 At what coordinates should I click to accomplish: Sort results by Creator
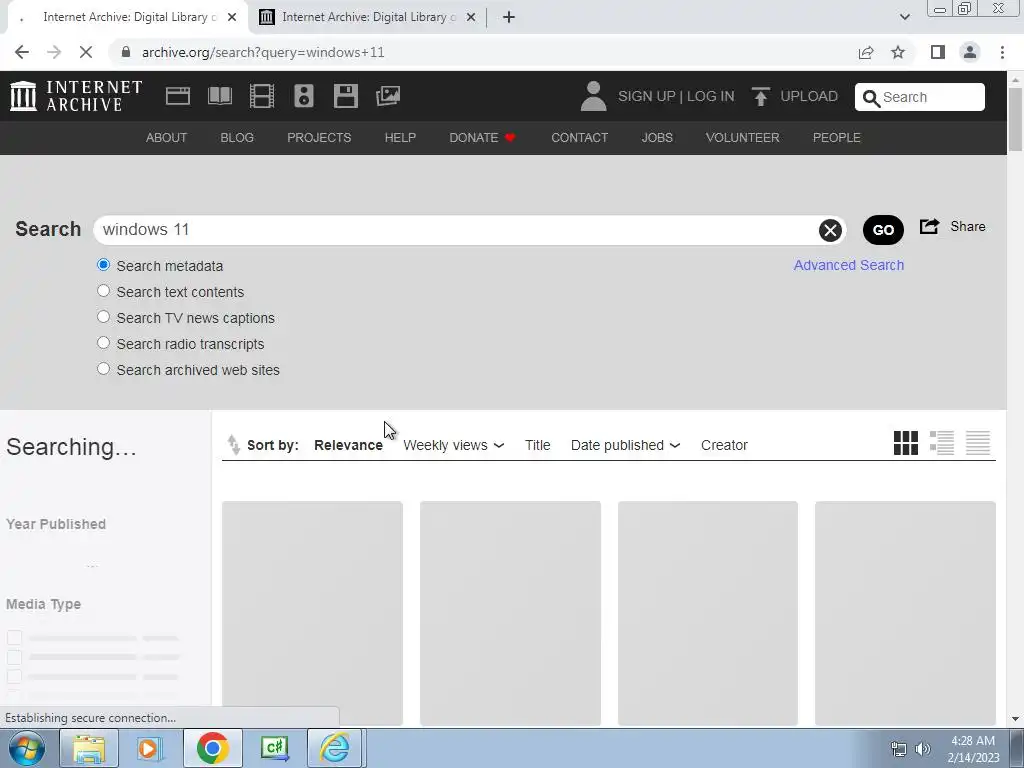(x=724, y=445)
